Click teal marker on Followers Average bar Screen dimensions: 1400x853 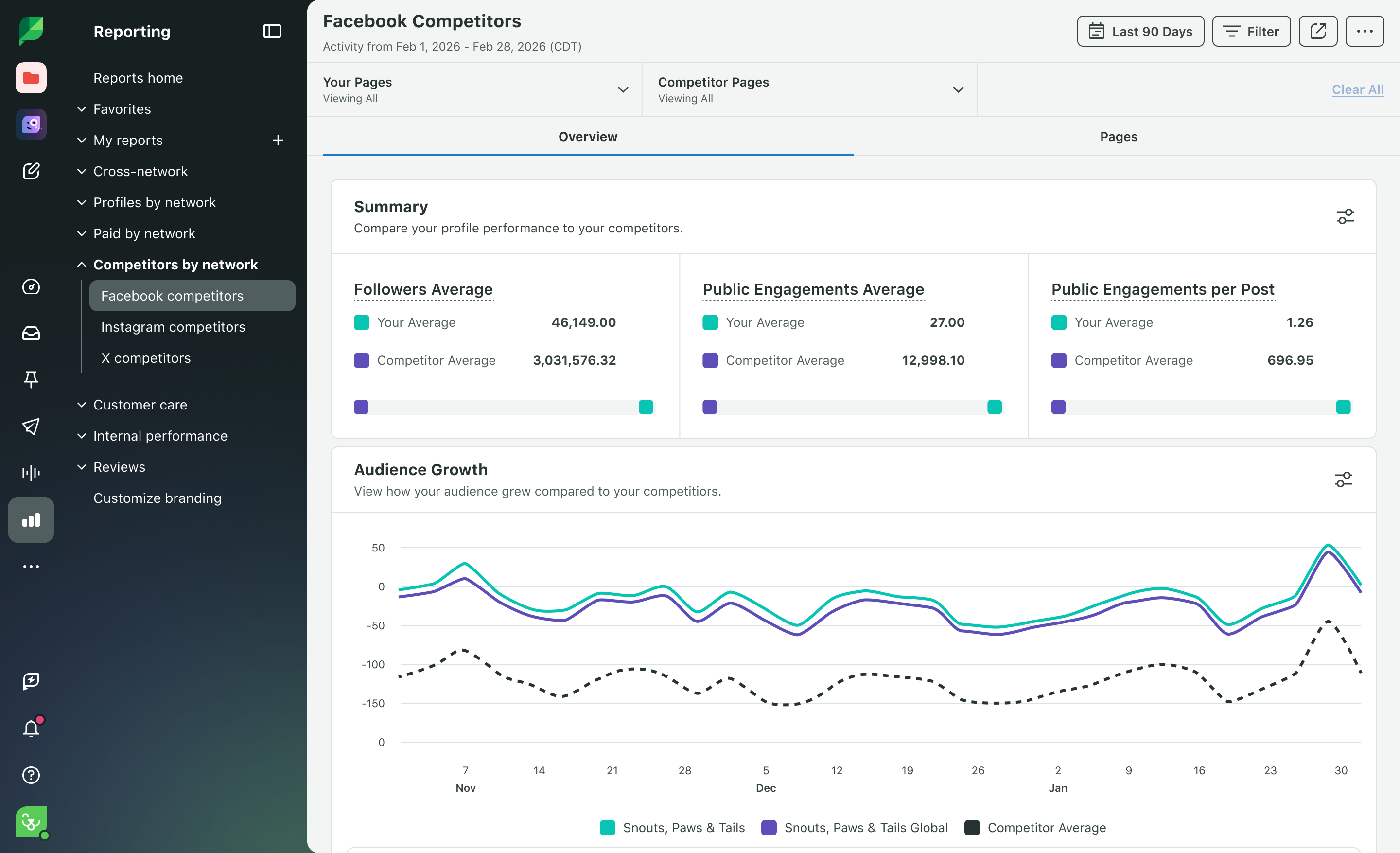(x=646, y=407)
